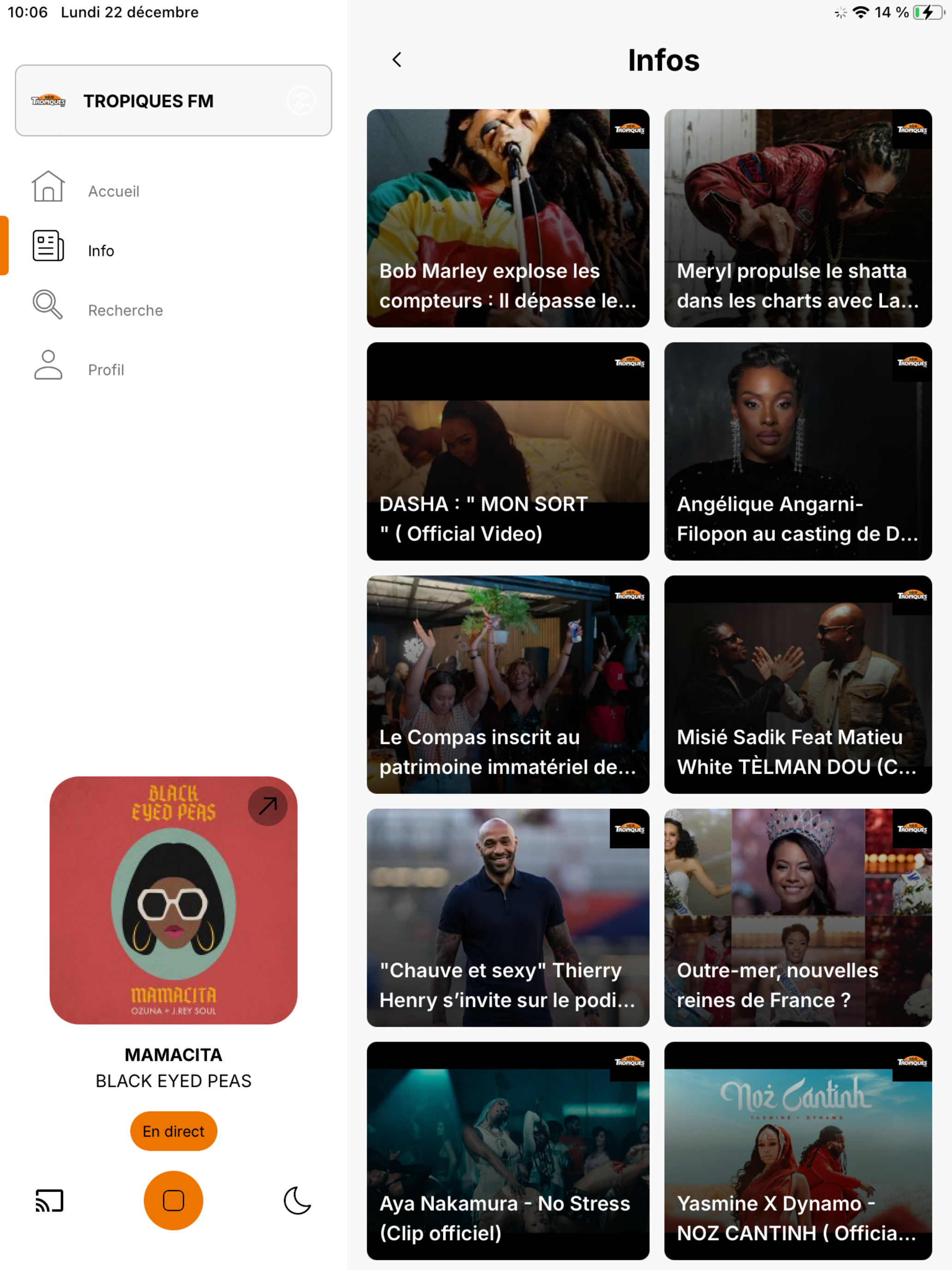Open the Profil person icon
952x1270 pixels.
pos(48,365)
